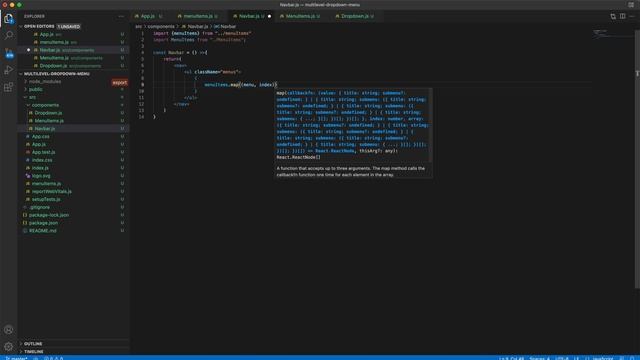Screen dimensions: 640x360
Task: Open the Explorer view in activity bar
Action: [x=9, y=18]
